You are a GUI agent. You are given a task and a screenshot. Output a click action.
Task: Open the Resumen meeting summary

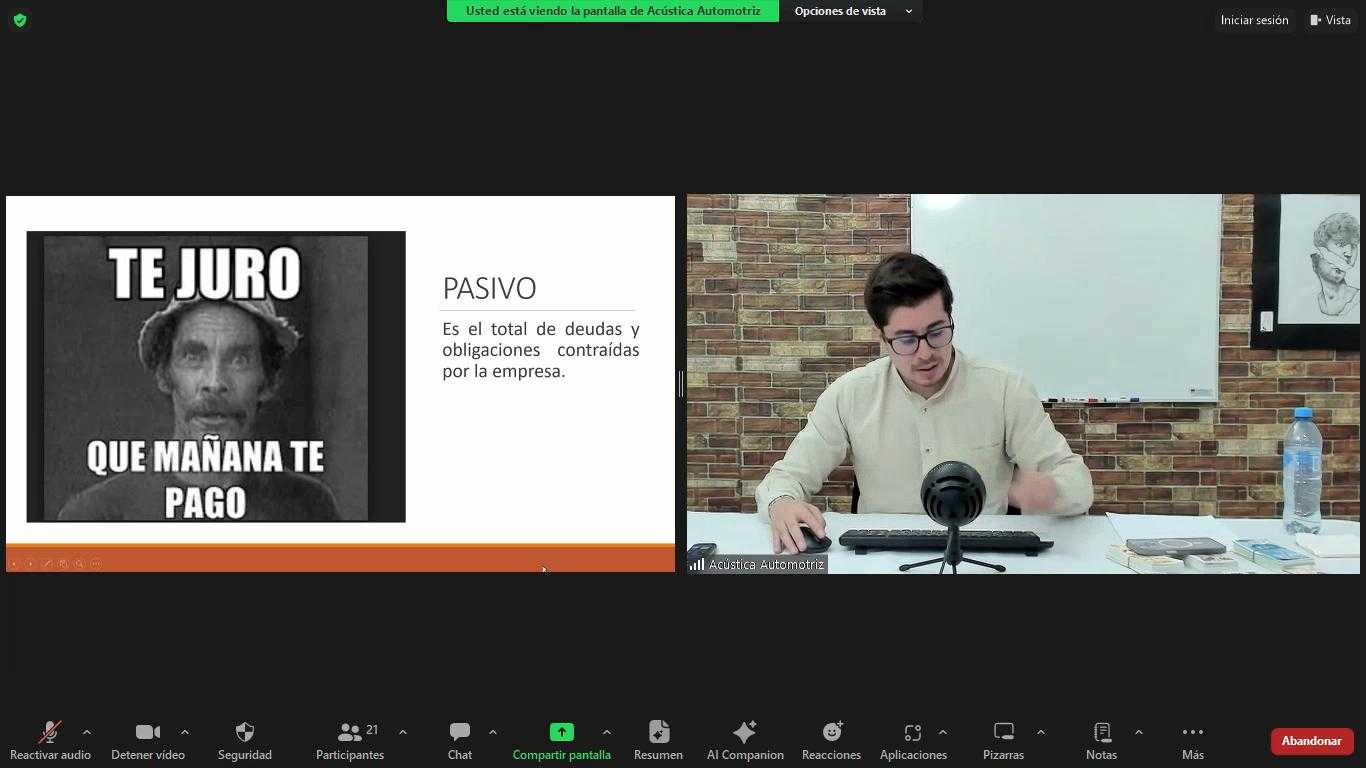(658, 741)
